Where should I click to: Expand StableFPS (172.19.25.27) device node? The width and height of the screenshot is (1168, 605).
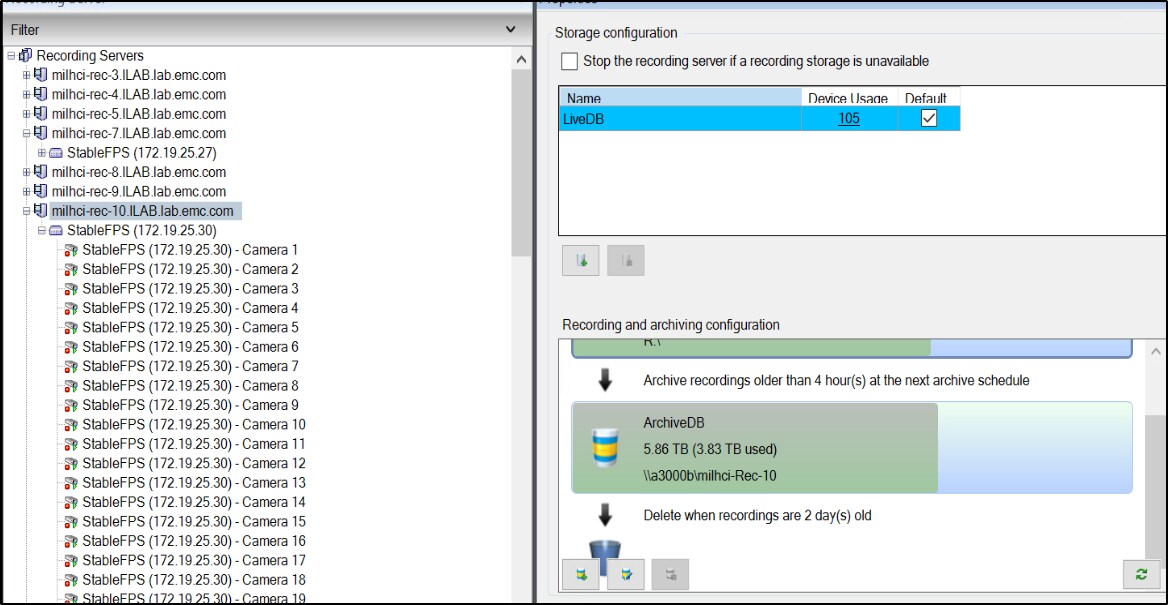42,153
